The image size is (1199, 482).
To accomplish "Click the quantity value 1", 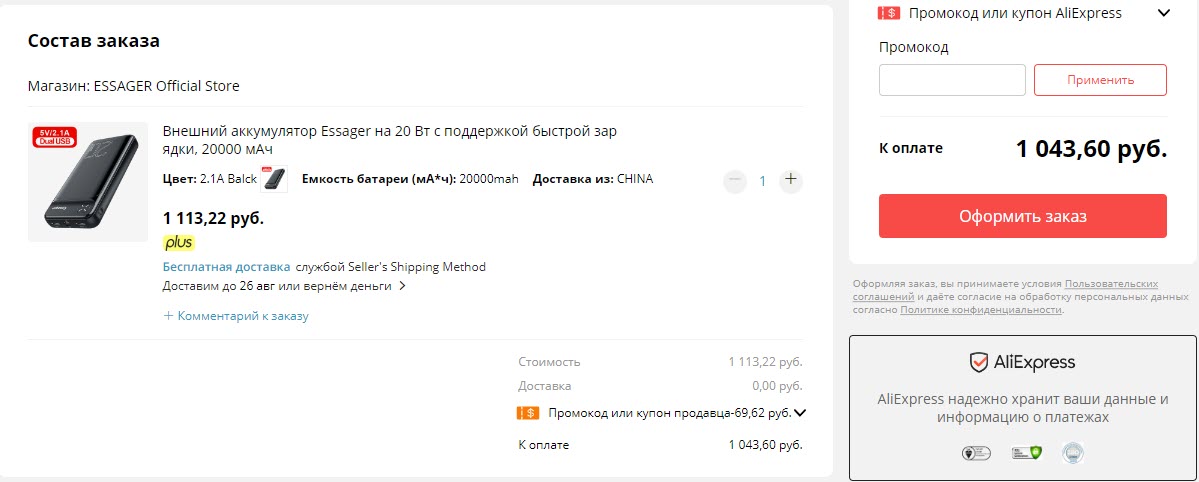I will [762, 181].
